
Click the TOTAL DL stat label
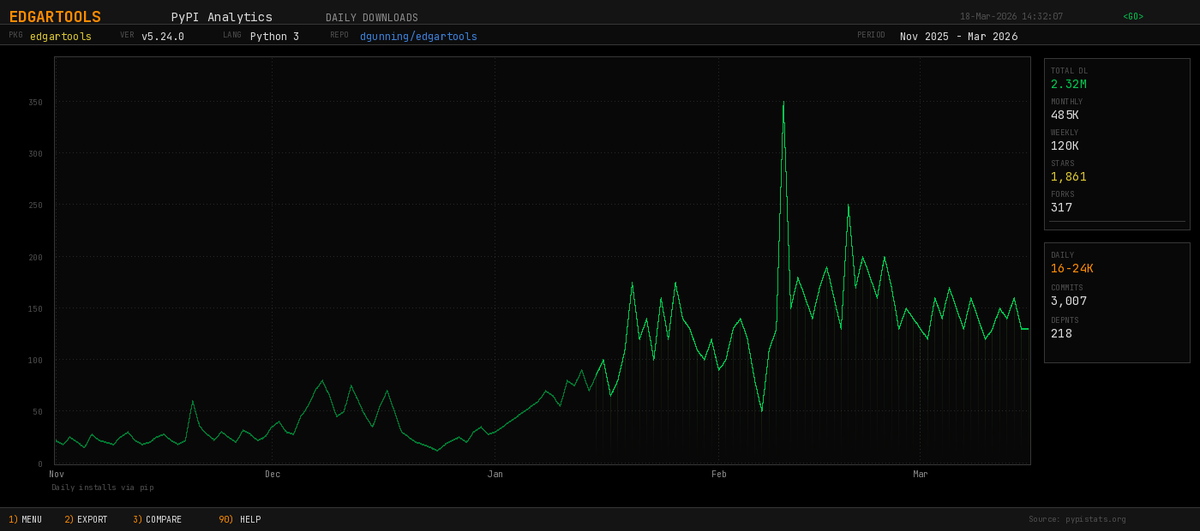1067,71
